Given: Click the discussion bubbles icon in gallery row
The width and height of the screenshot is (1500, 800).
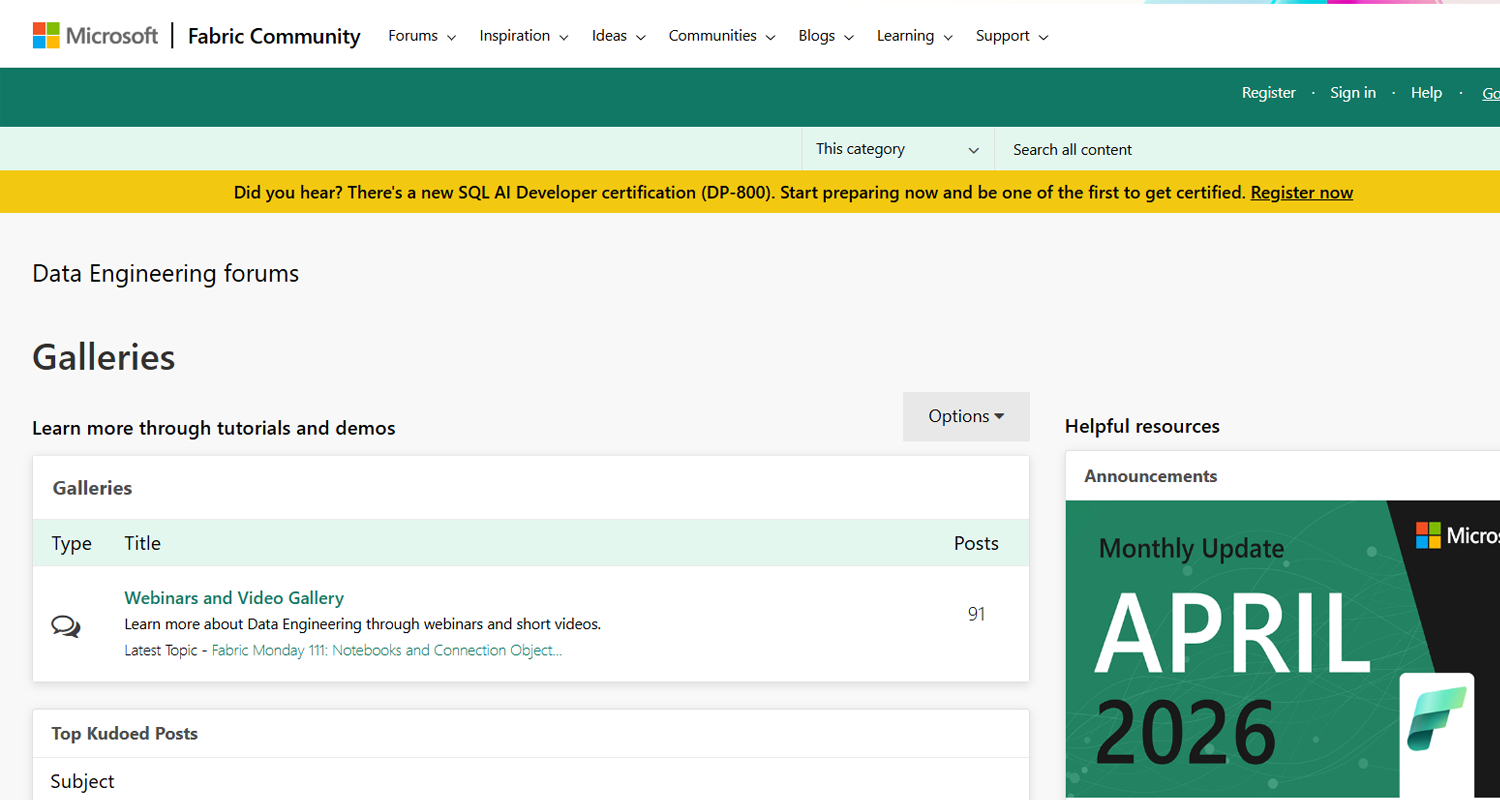Looking at the screenshot, I should point(66,627).
